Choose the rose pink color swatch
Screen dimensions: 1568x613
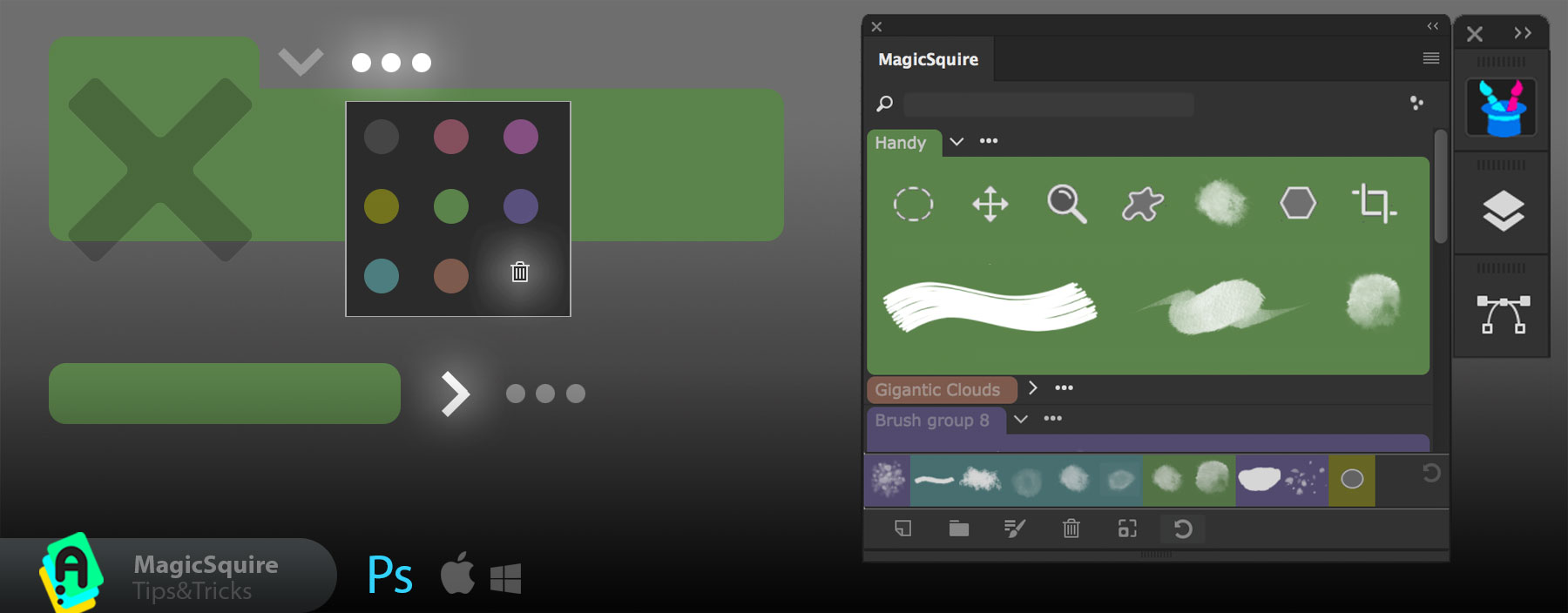pos(451,137)
